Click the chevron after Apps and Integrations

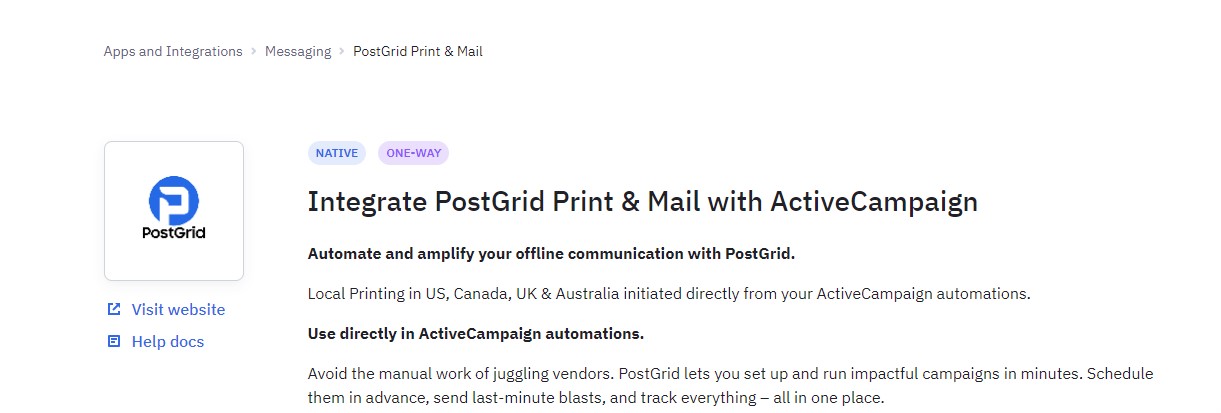pyautogui.click(x=254, y=51)
